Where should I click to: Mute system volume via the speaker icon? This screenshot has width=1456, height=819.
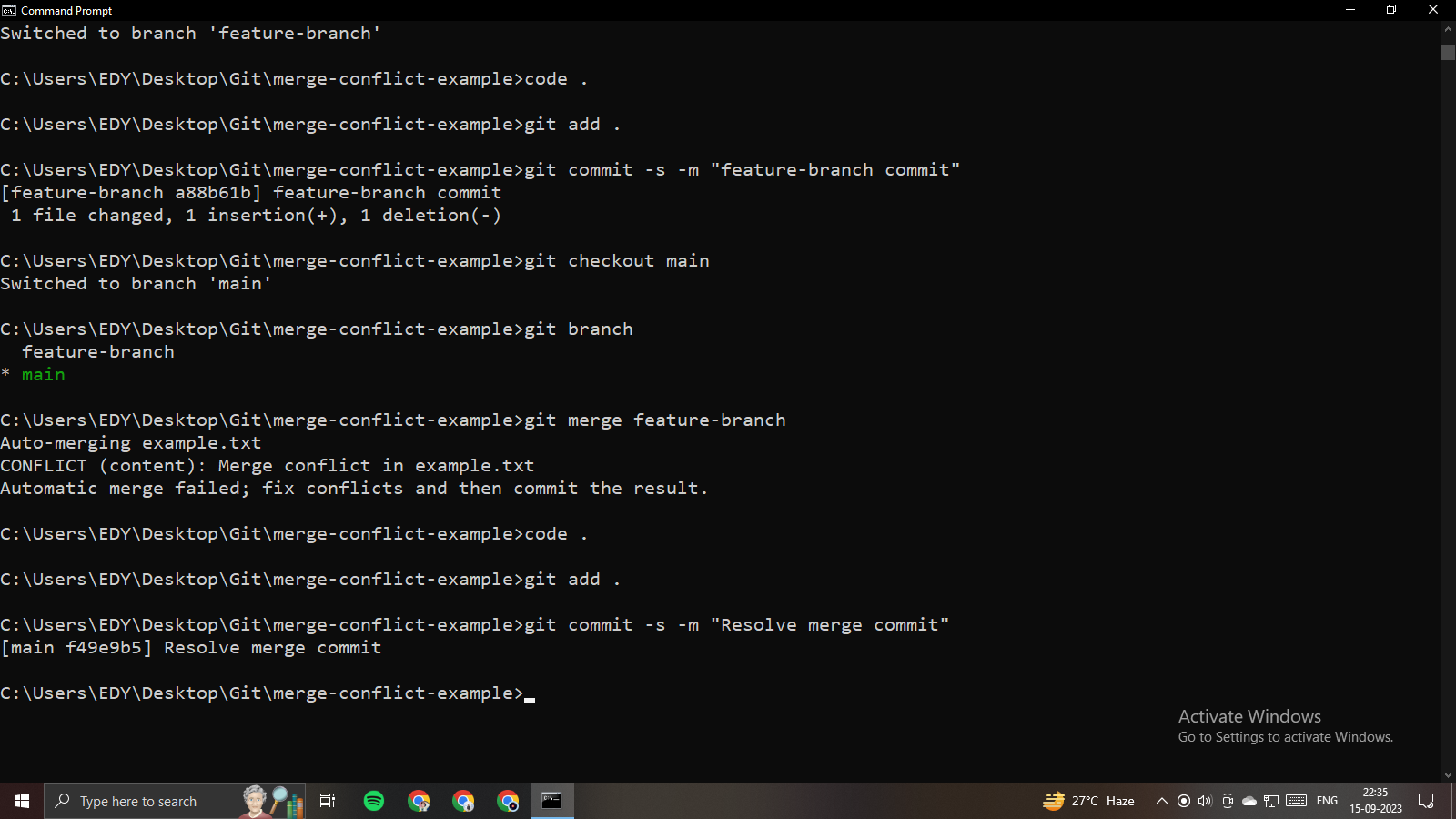click(x=1206, y=801)
